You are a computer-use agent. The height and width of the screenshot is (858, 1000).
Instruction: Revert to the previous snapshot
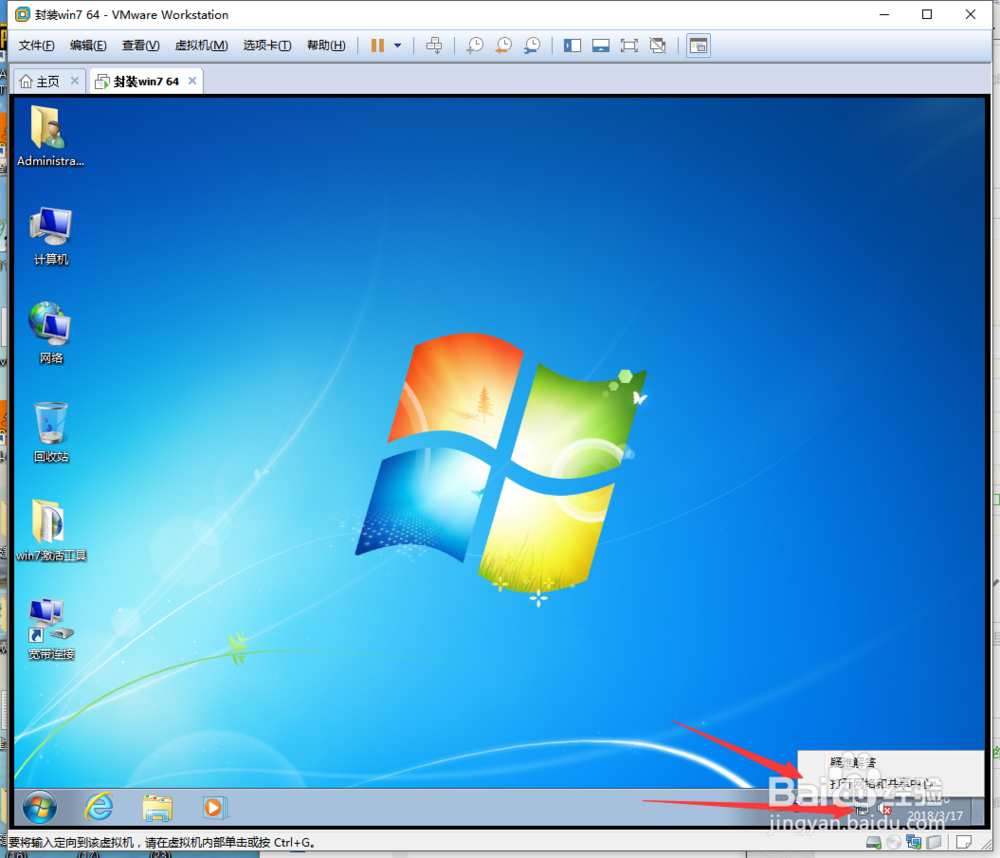(504, 45)
